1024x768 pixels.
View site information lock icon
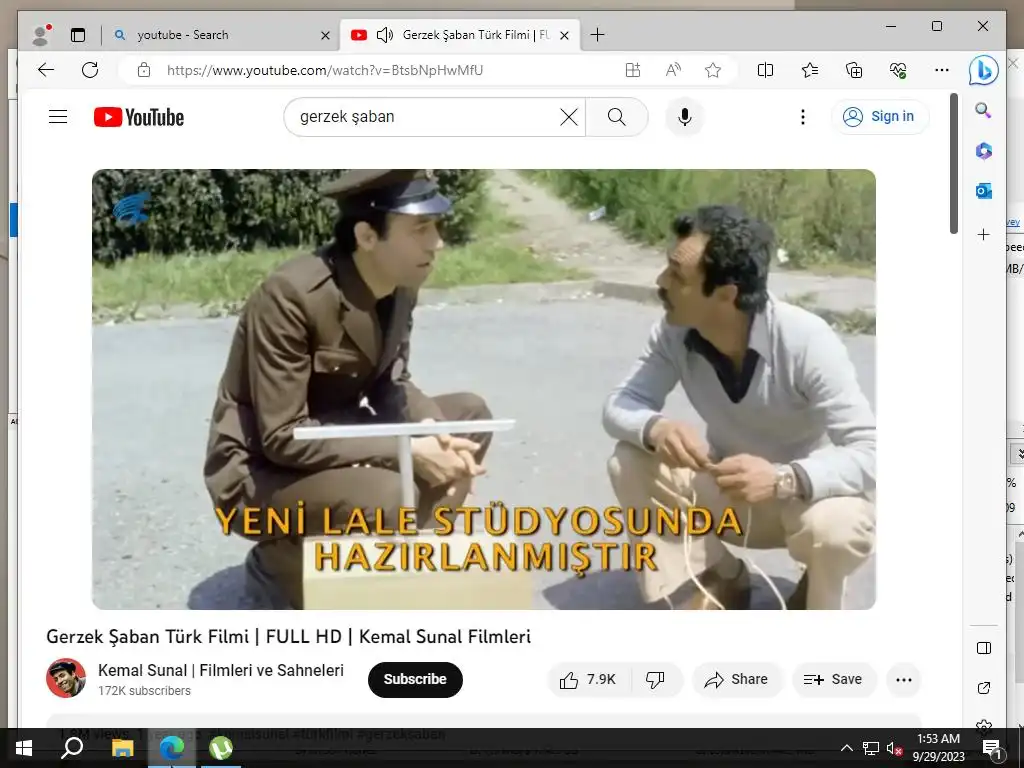pos(144,70)
